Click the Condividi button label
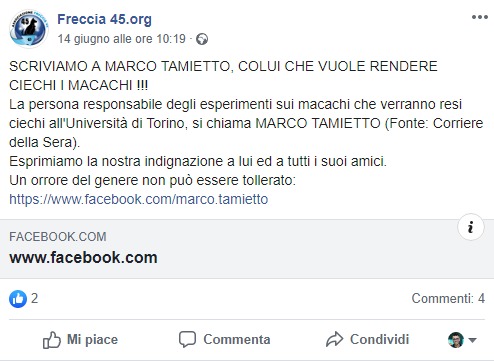The image size is (494, 361). coord(379,340)
